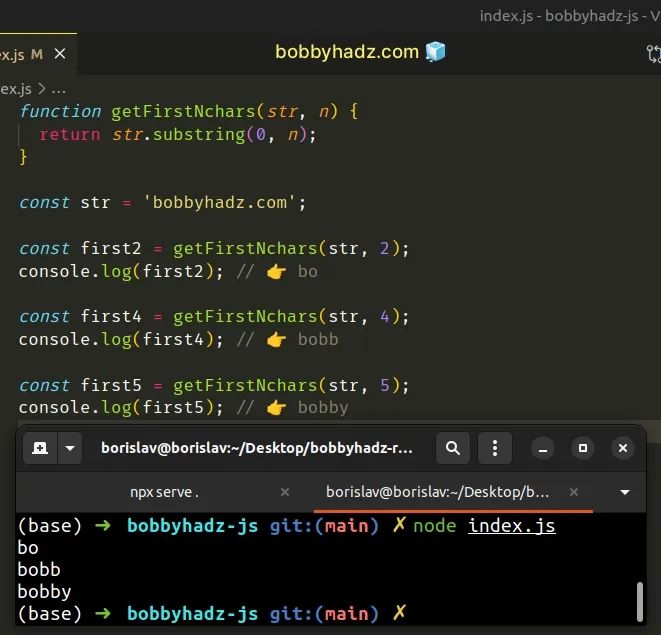Click the terminal window title text
The image size is (661, 635).
[x=257, y=448]
